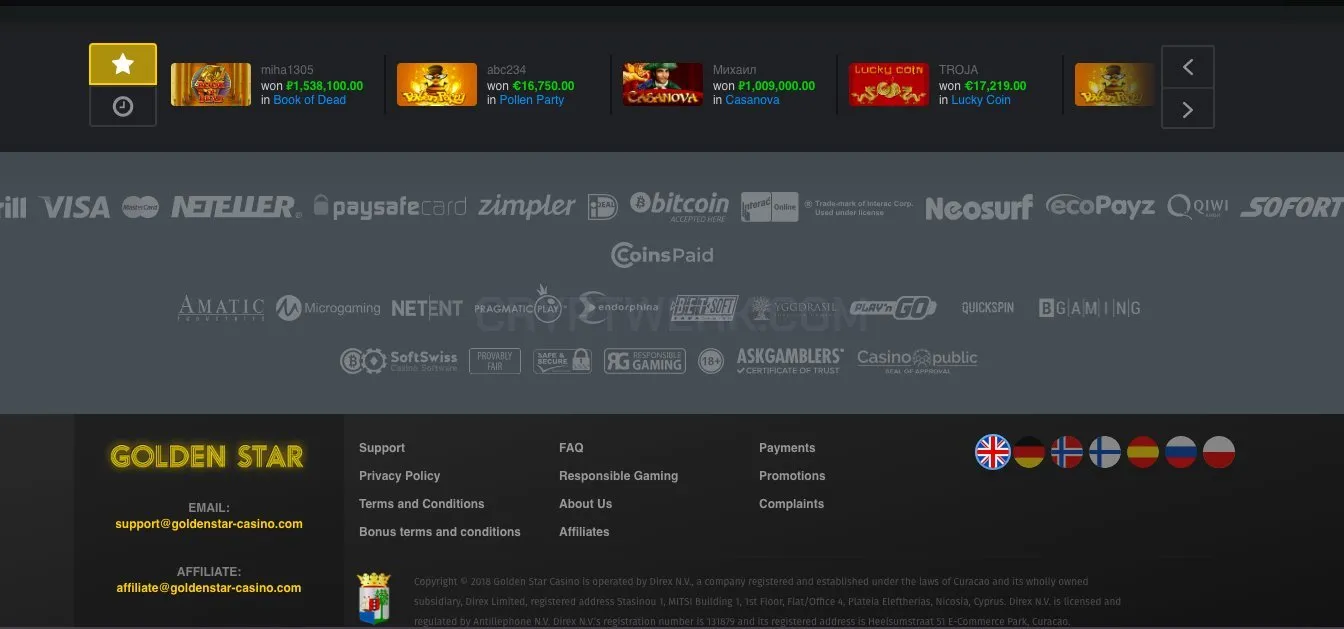Click the QIWI logo

click(1198, 207)
